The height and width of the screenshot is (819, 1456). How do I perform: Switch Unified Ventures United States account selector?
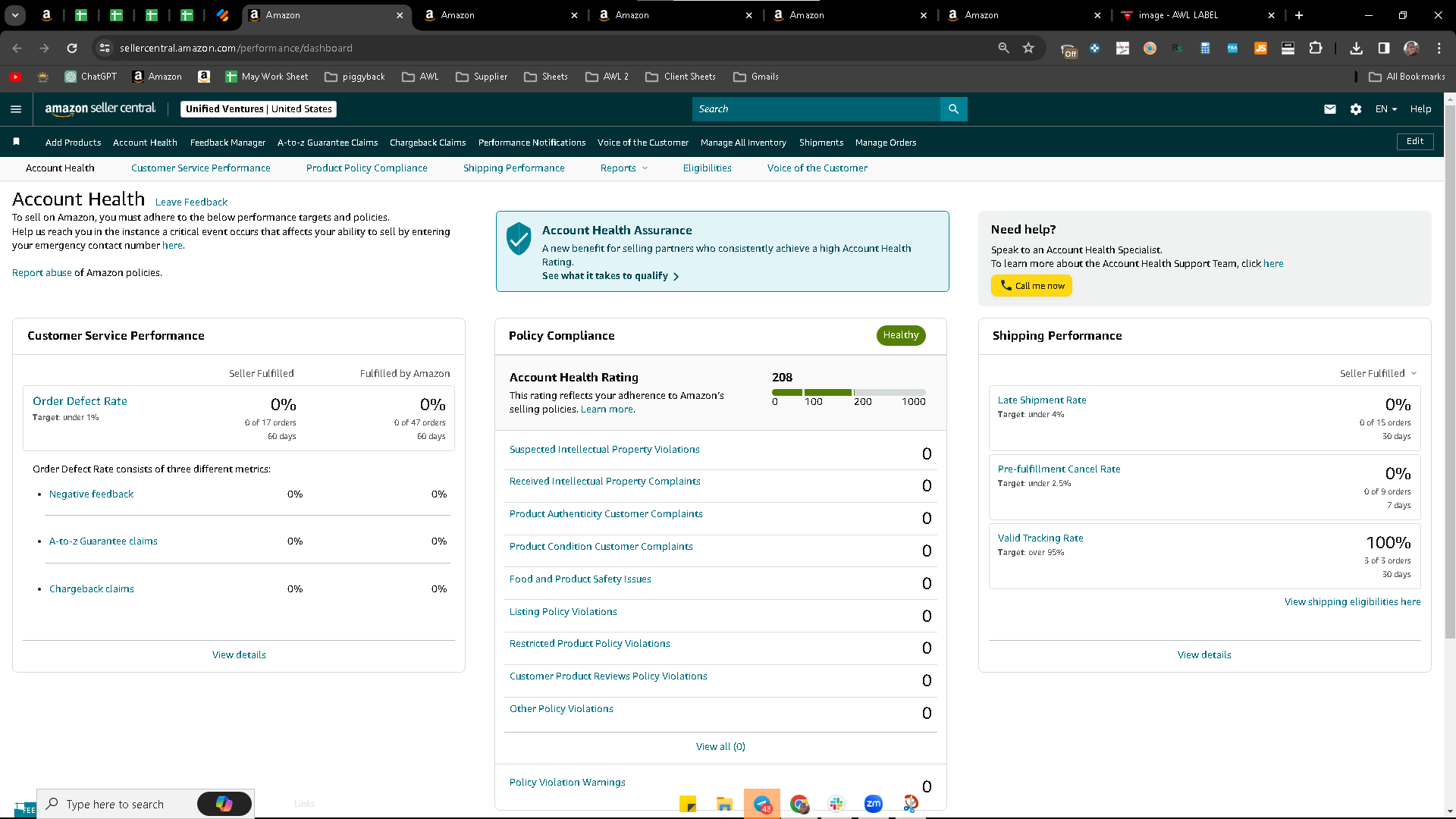[x=259, y=109]
